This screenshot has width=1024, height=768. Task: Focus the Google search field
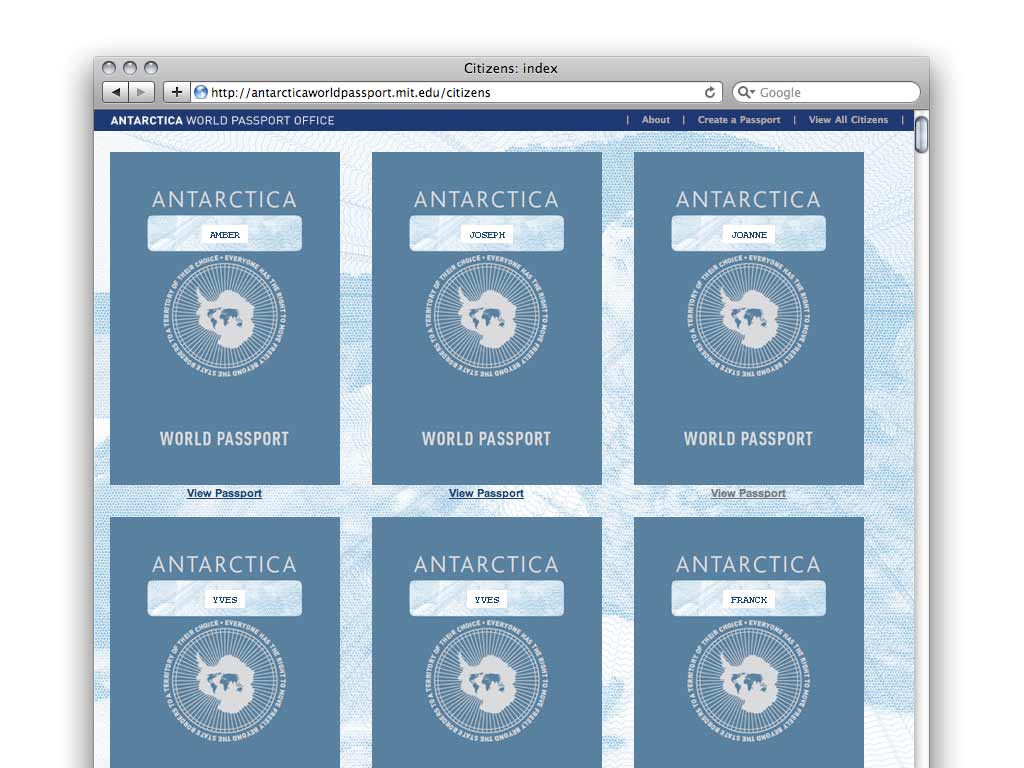tap(826, 92)
